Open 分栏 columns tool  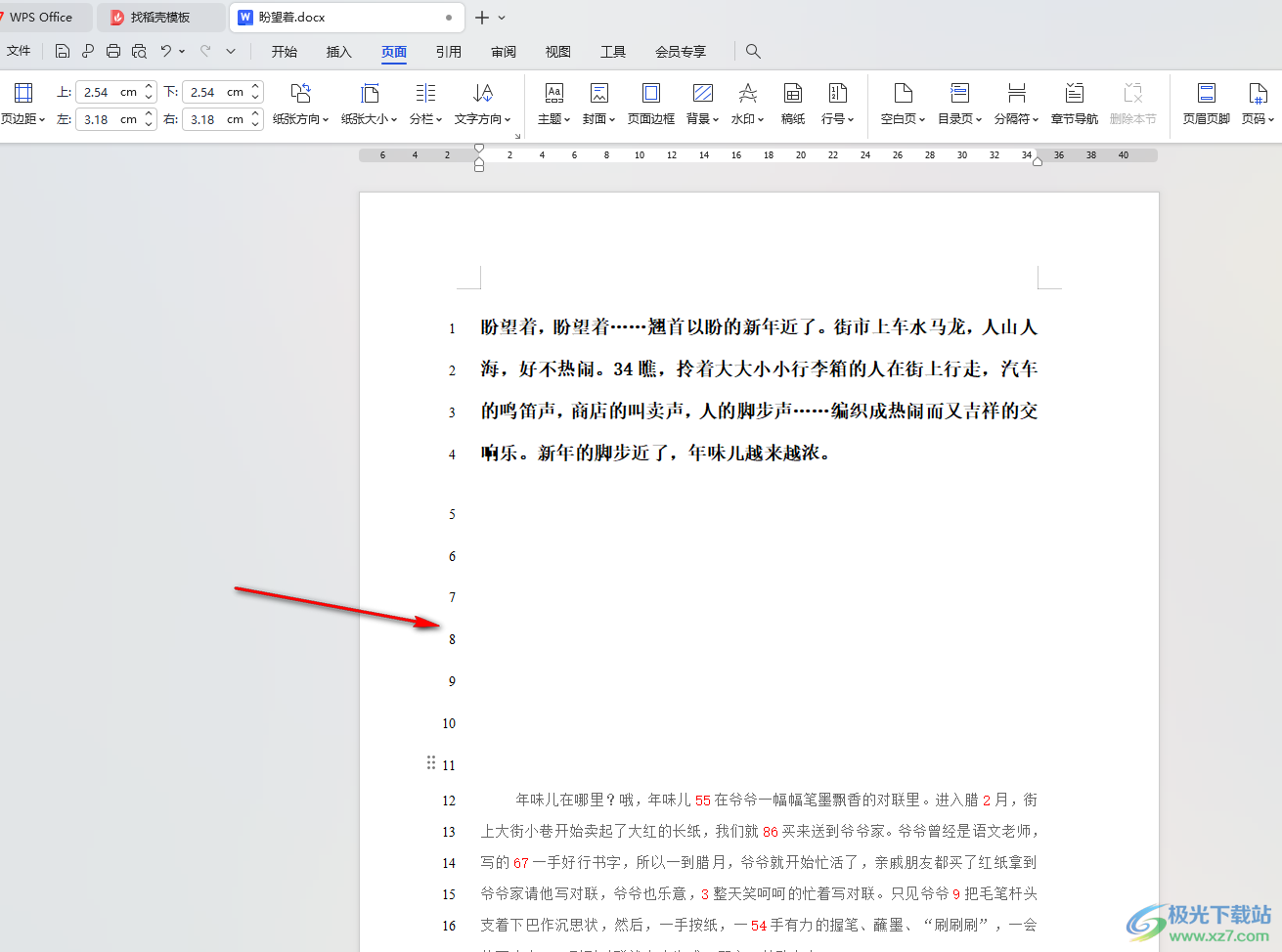coord(425,105)
